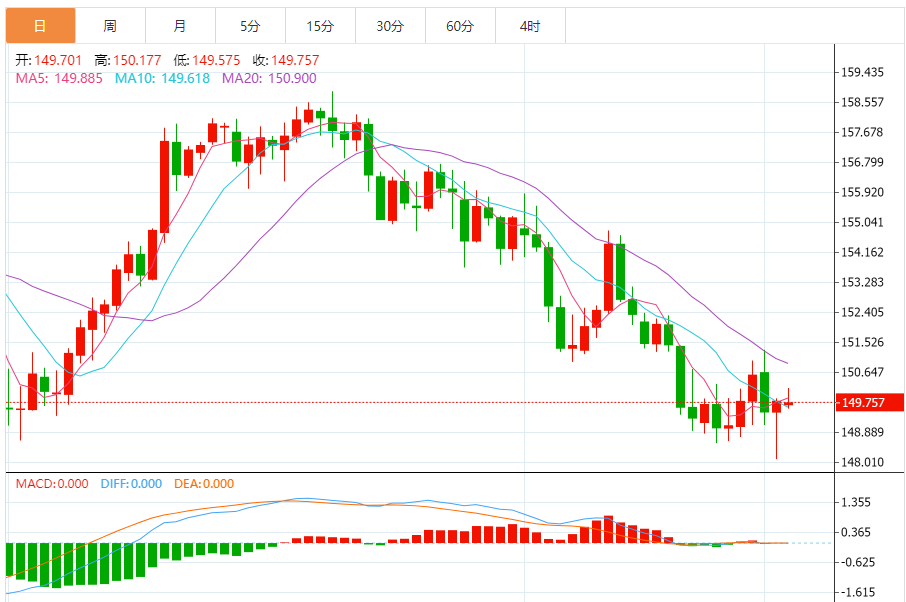Click the DIFF:0.000 label

point(131,484)
